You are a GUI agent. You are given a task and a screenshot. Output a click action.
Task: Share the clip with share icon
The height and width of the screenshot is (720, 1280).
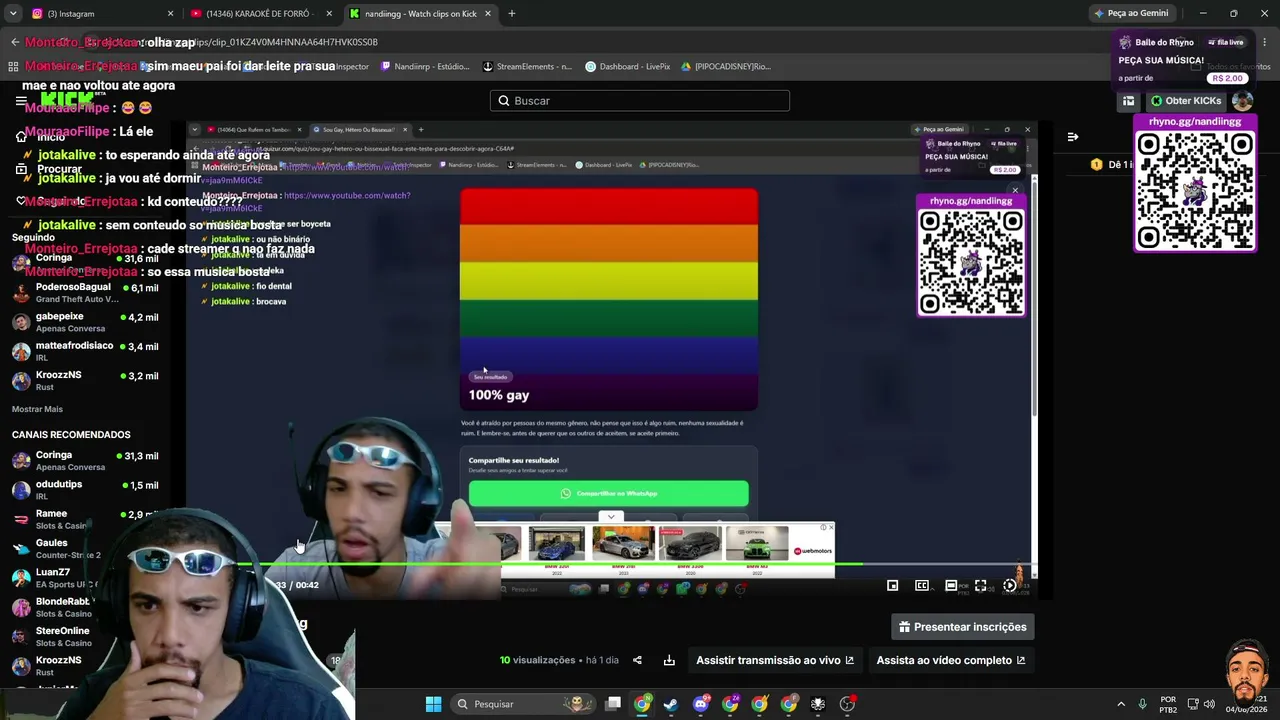(x=637, y=660)
